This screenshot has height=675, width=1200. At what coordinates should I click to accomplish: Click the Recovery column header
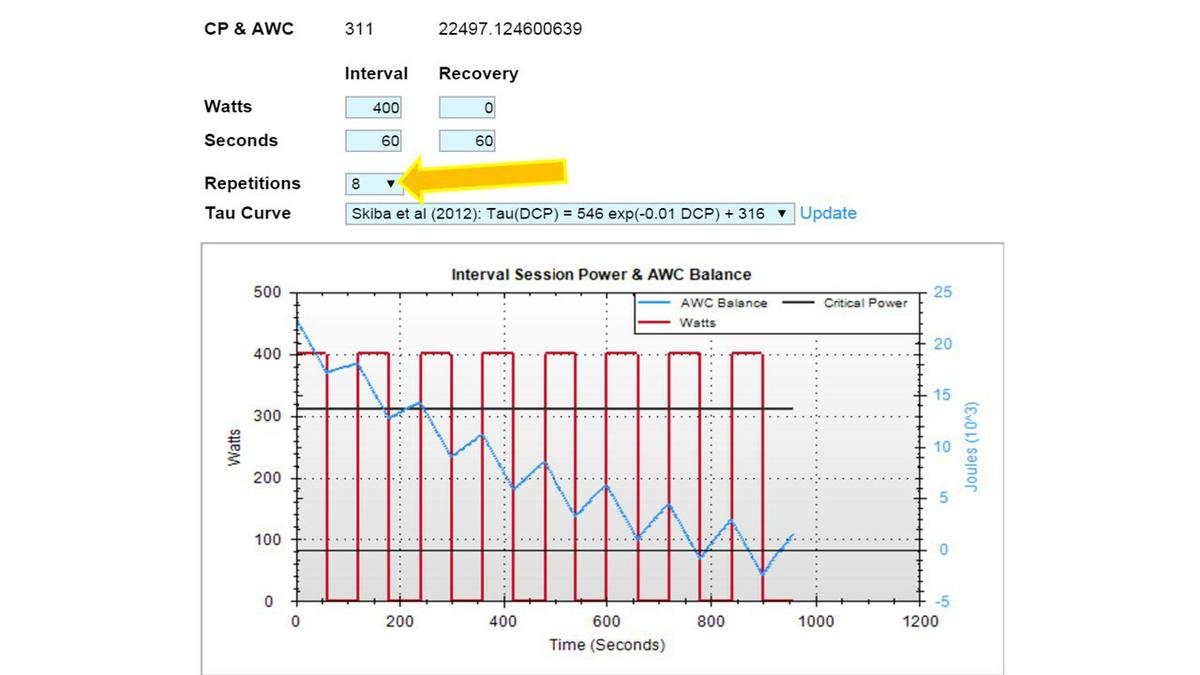click(478, 74)
